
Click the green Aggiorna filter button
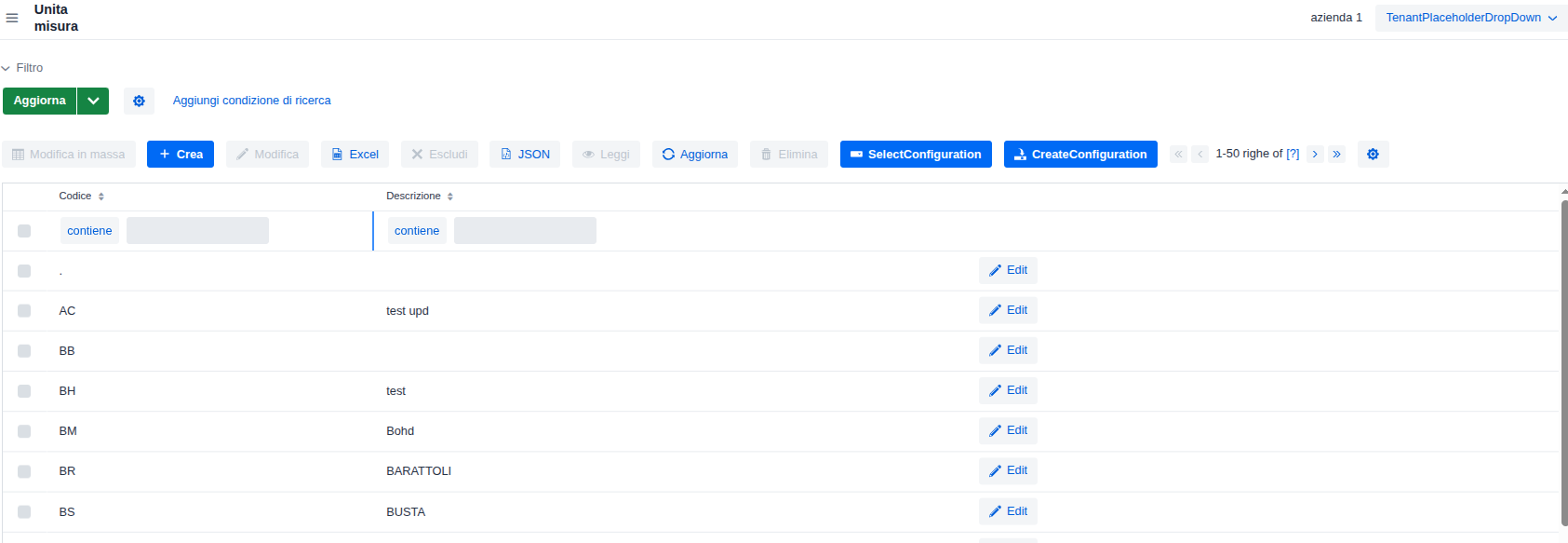coord(39,101)
